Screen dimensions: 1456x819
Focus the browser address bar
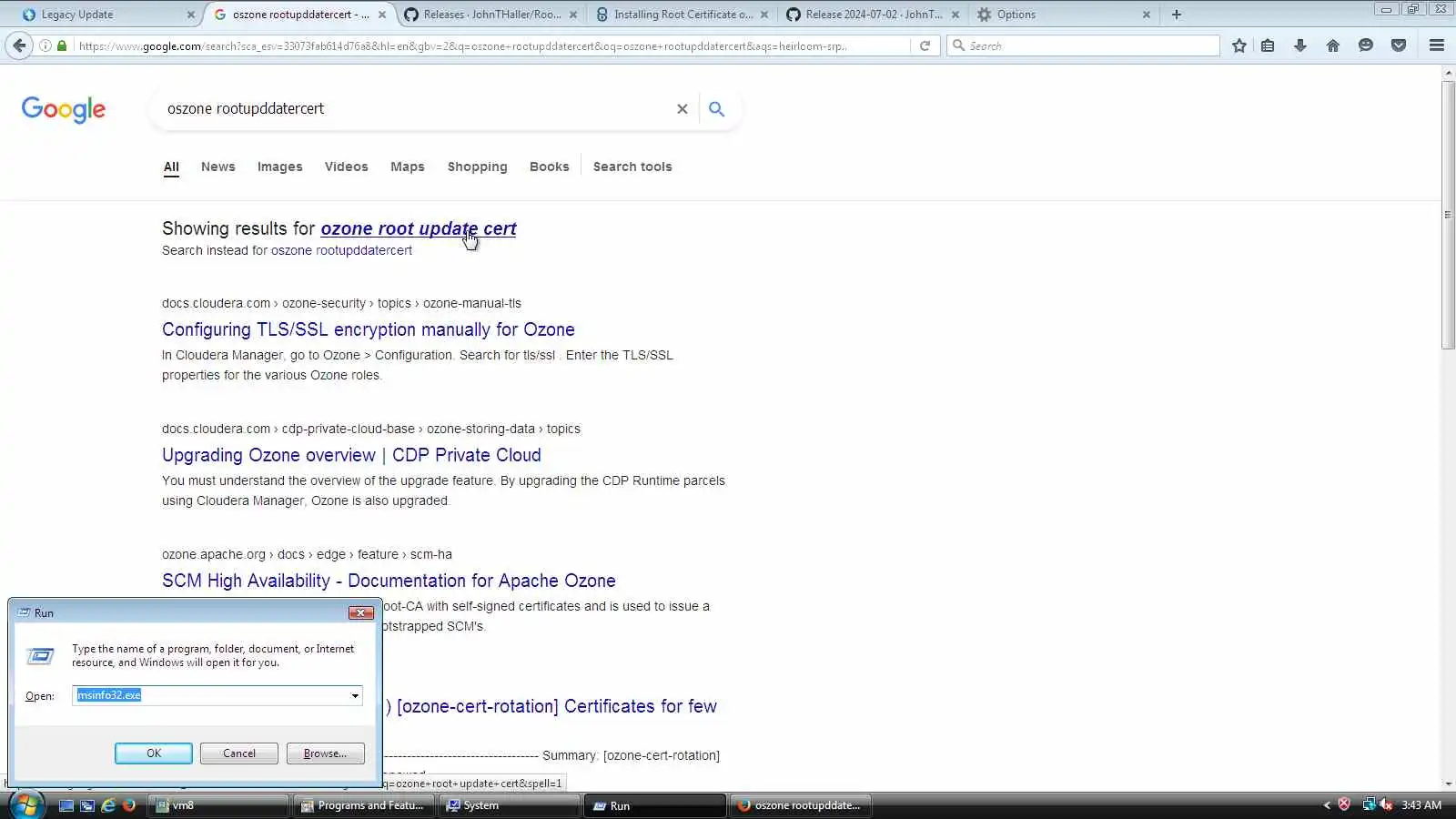tap(491, 45)
